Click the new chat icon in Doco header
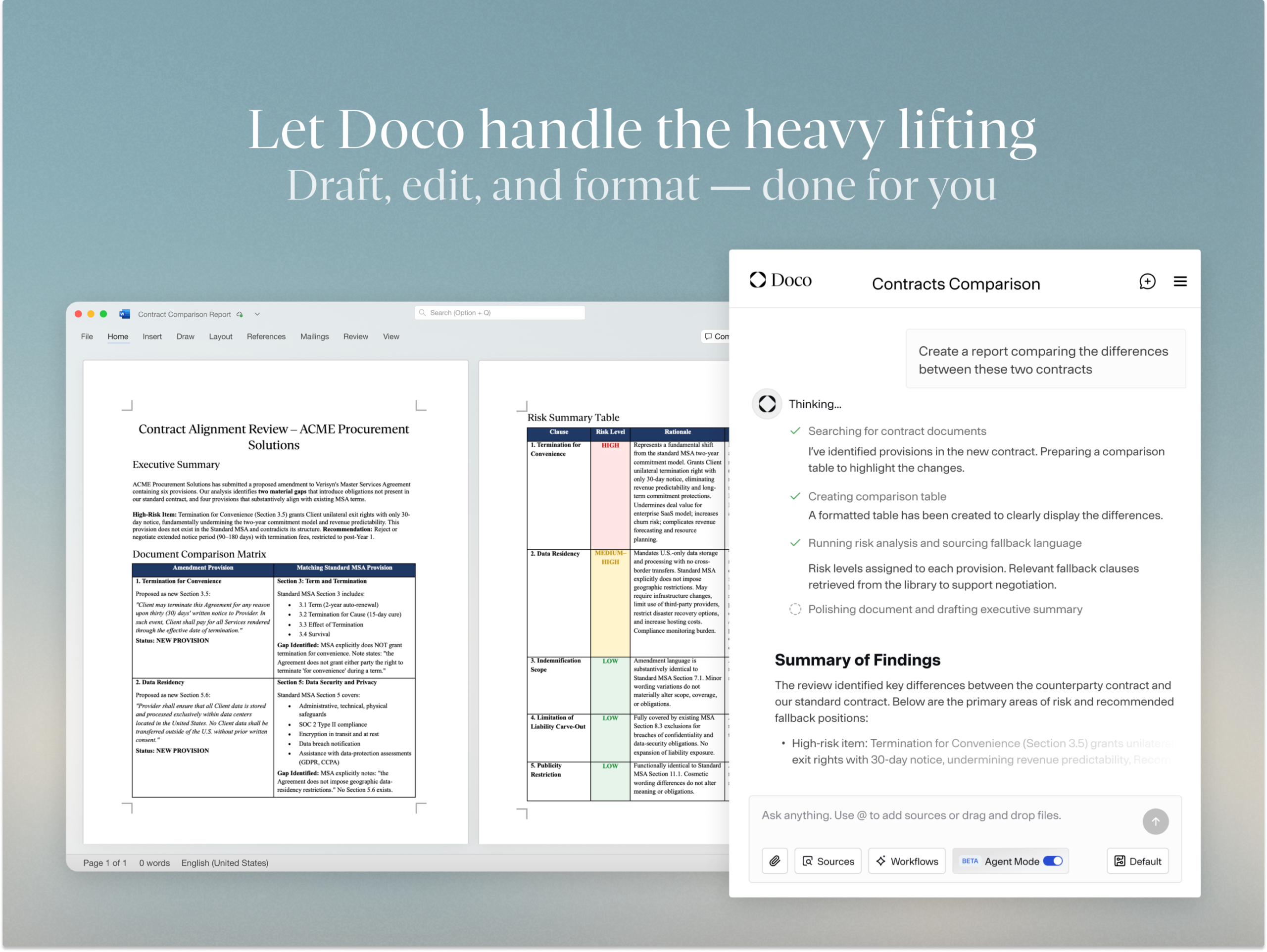 [x=1147, y=281]
